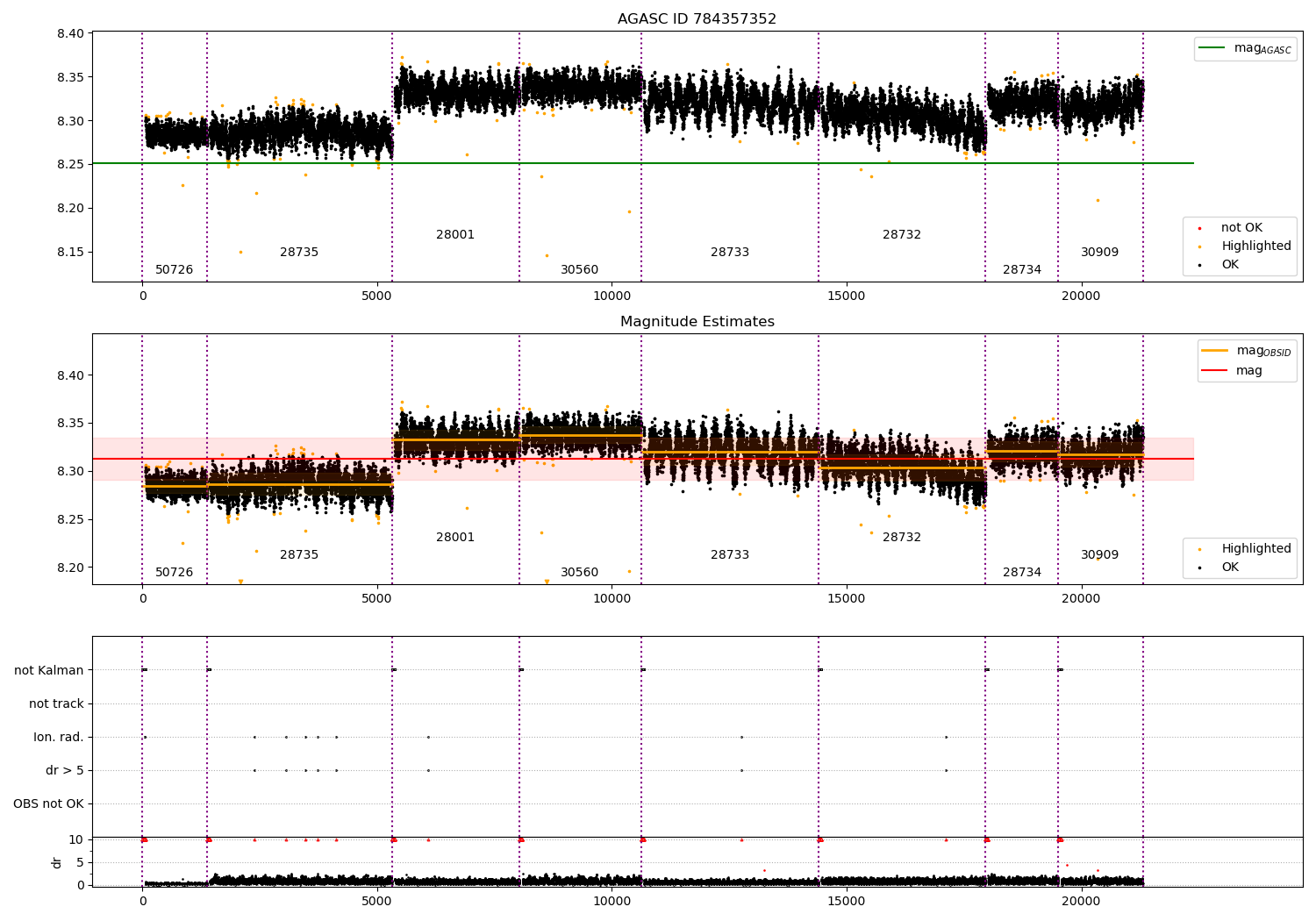This screenshot has width=1316, height=921.
Task: Click obsid label 30909 in the AGASC ID plot
Action: [x=1100, y=253]
